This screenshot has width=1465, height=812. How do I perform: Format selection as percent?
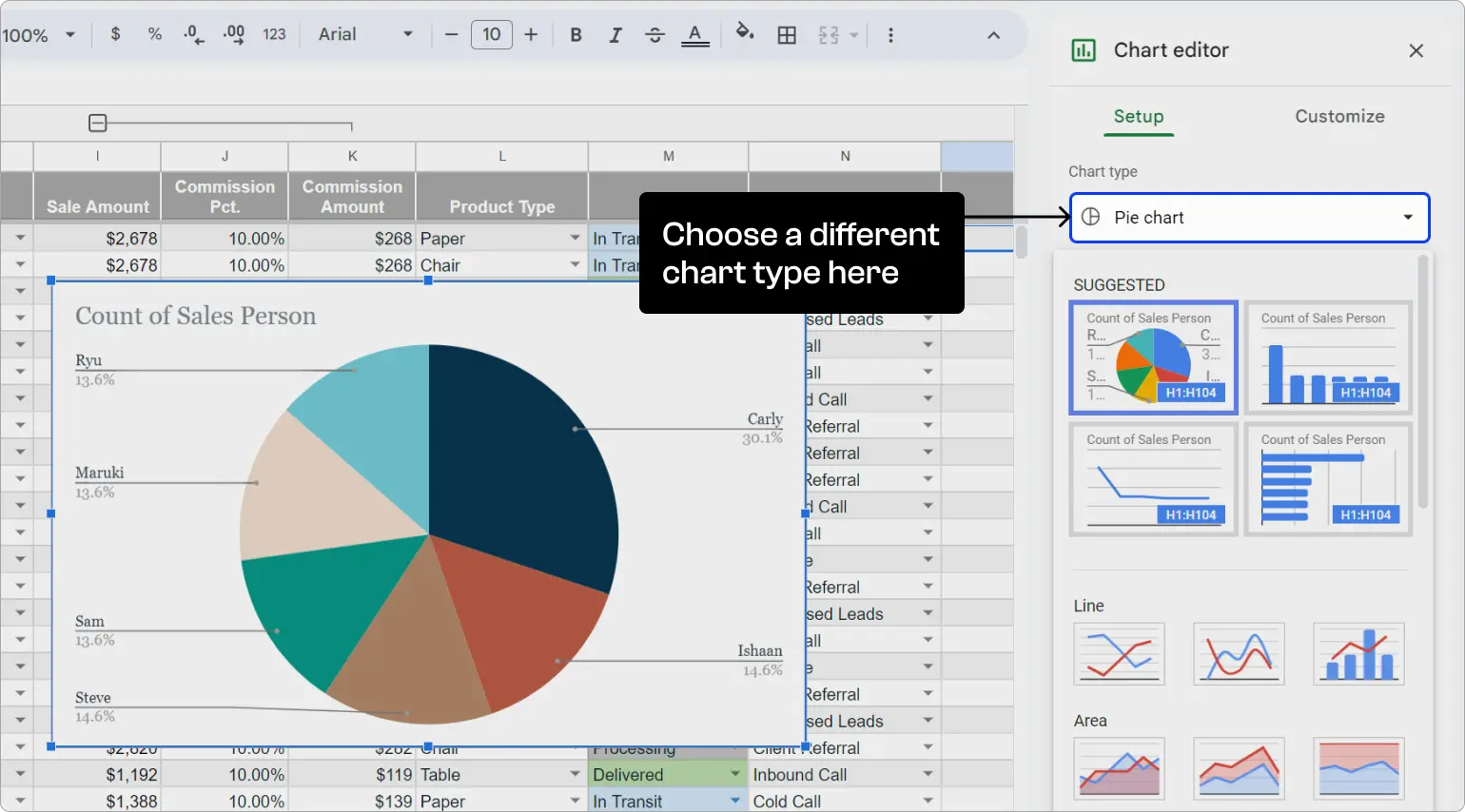[x=155, y=34]
